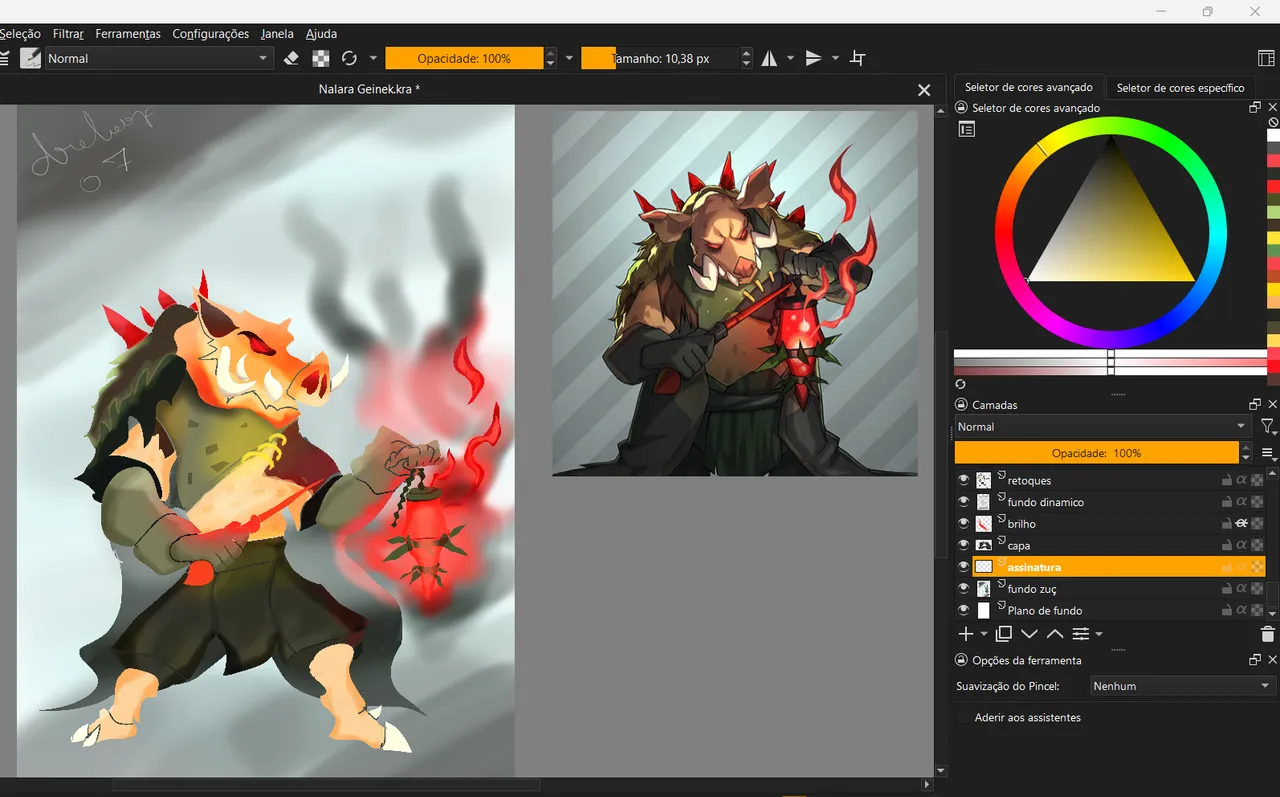Image resolution: width=1280 pixels, height=797 pixels.
Task: Toggle horizontal mirror tool
Action: 769,59
